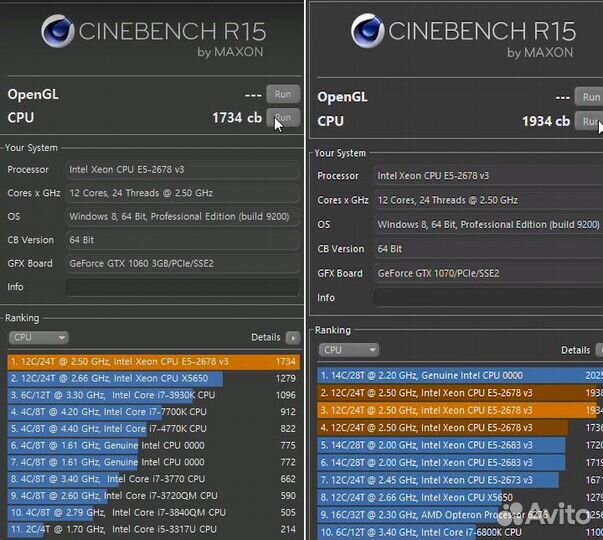
Task: Open the CPU ranking dropdown in right window
Action: point(348,350)
